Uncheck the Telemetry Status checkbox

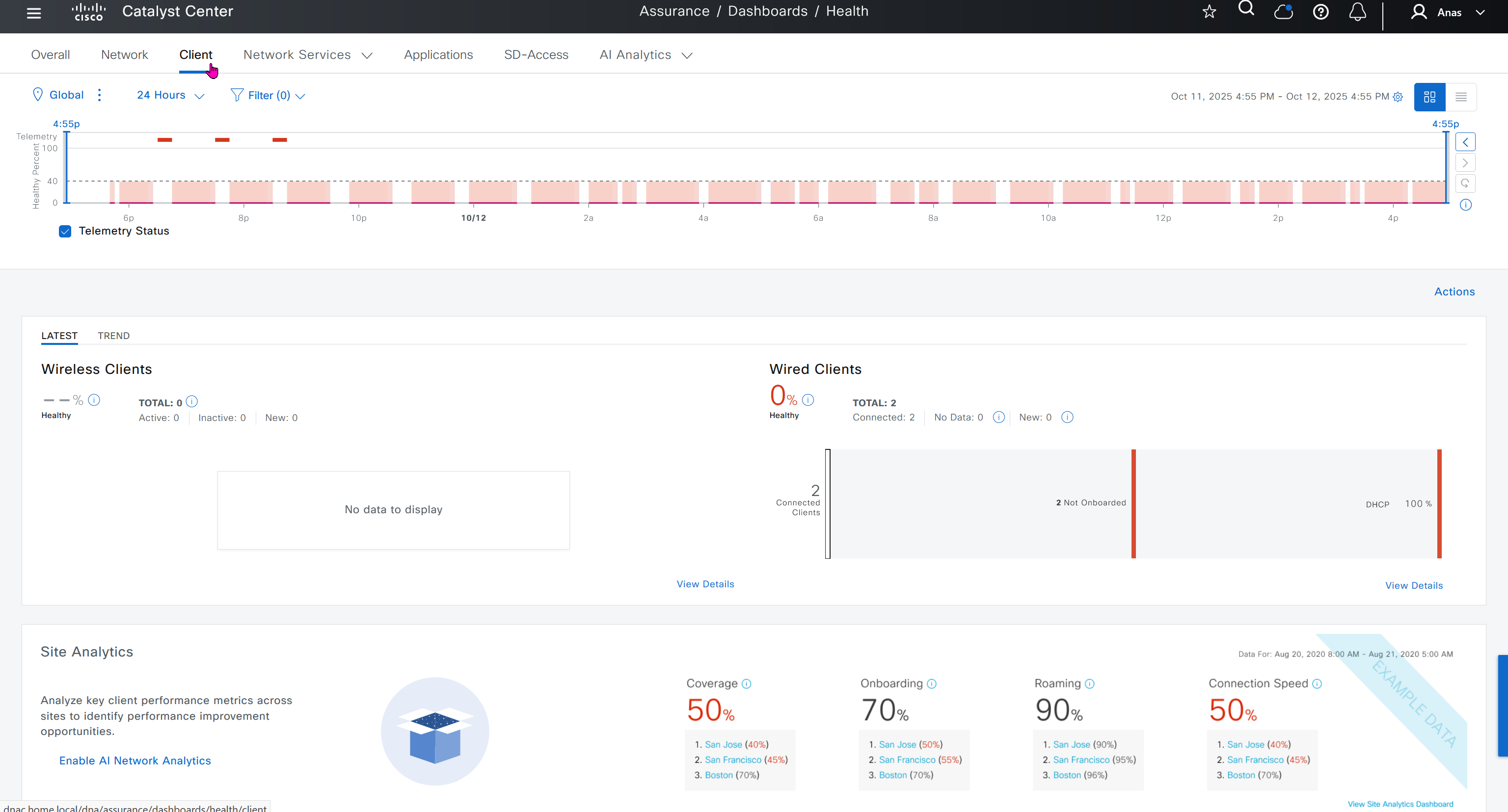coord(65,231)
